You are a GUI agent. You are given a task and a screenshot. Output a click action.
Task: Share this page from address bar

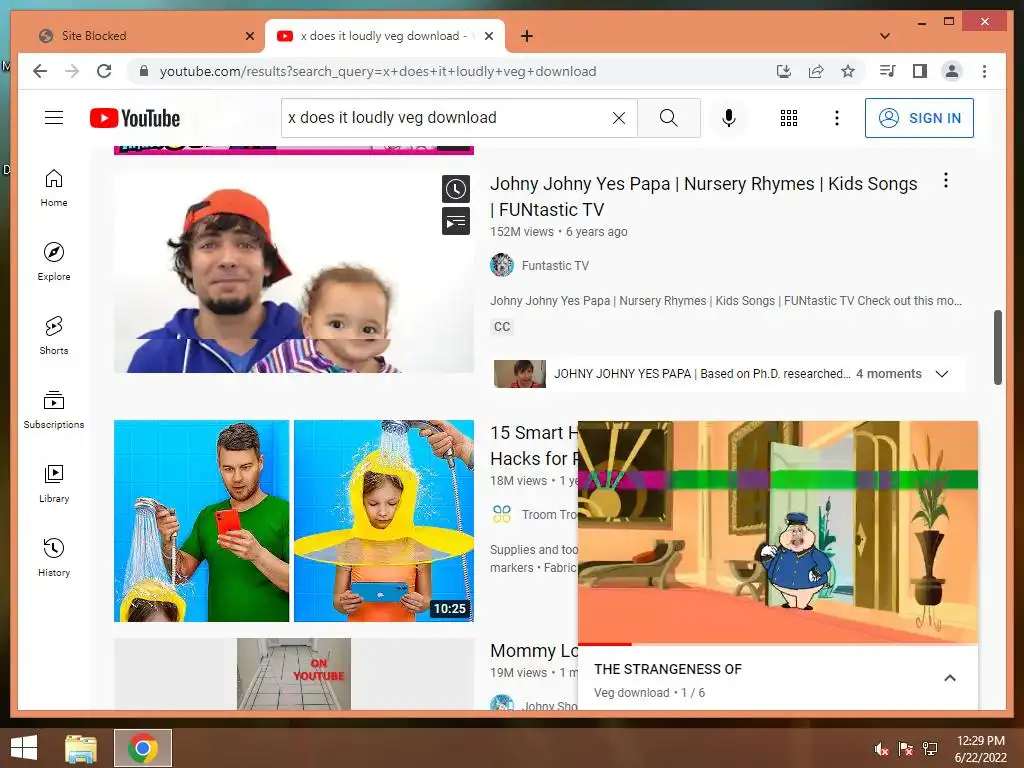pyautogui.click(x=816, y=71)
